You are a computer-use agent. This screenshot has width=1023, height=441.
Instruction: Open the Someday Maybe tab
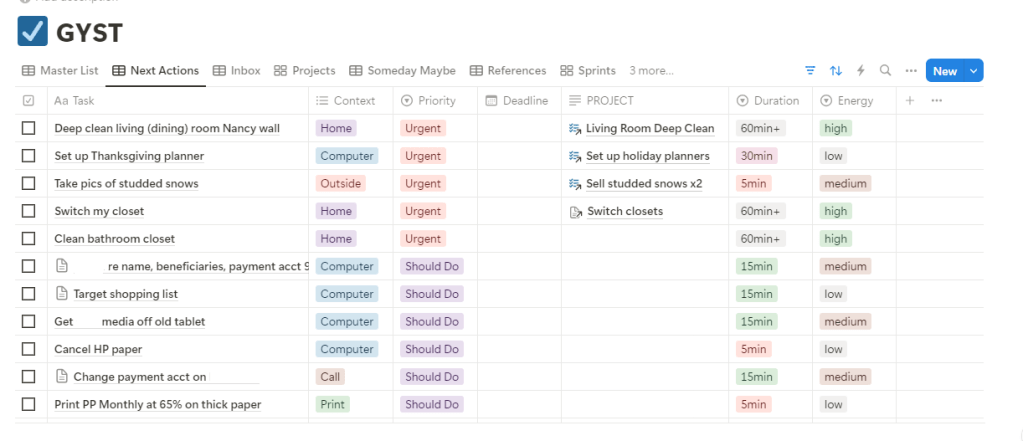pyautogui.click(x=402, y=71)
